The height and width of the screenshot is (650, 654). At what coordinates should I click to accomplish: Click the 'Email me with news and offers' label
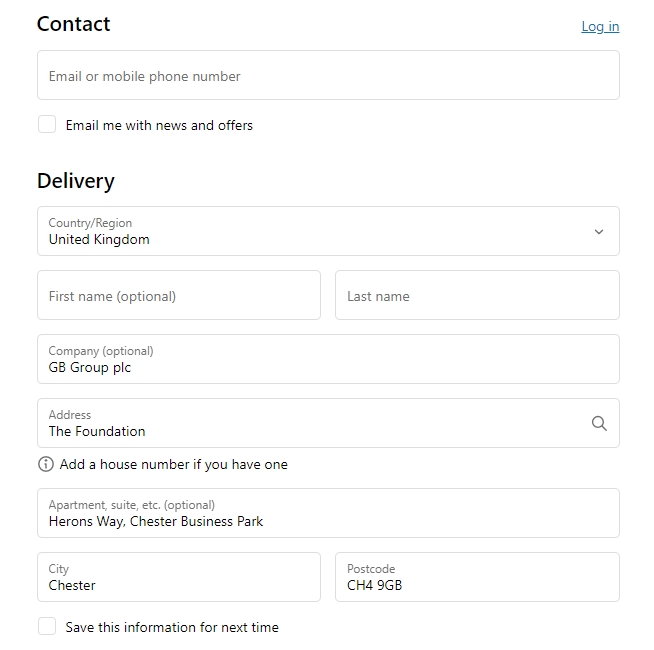coord(159,125)
